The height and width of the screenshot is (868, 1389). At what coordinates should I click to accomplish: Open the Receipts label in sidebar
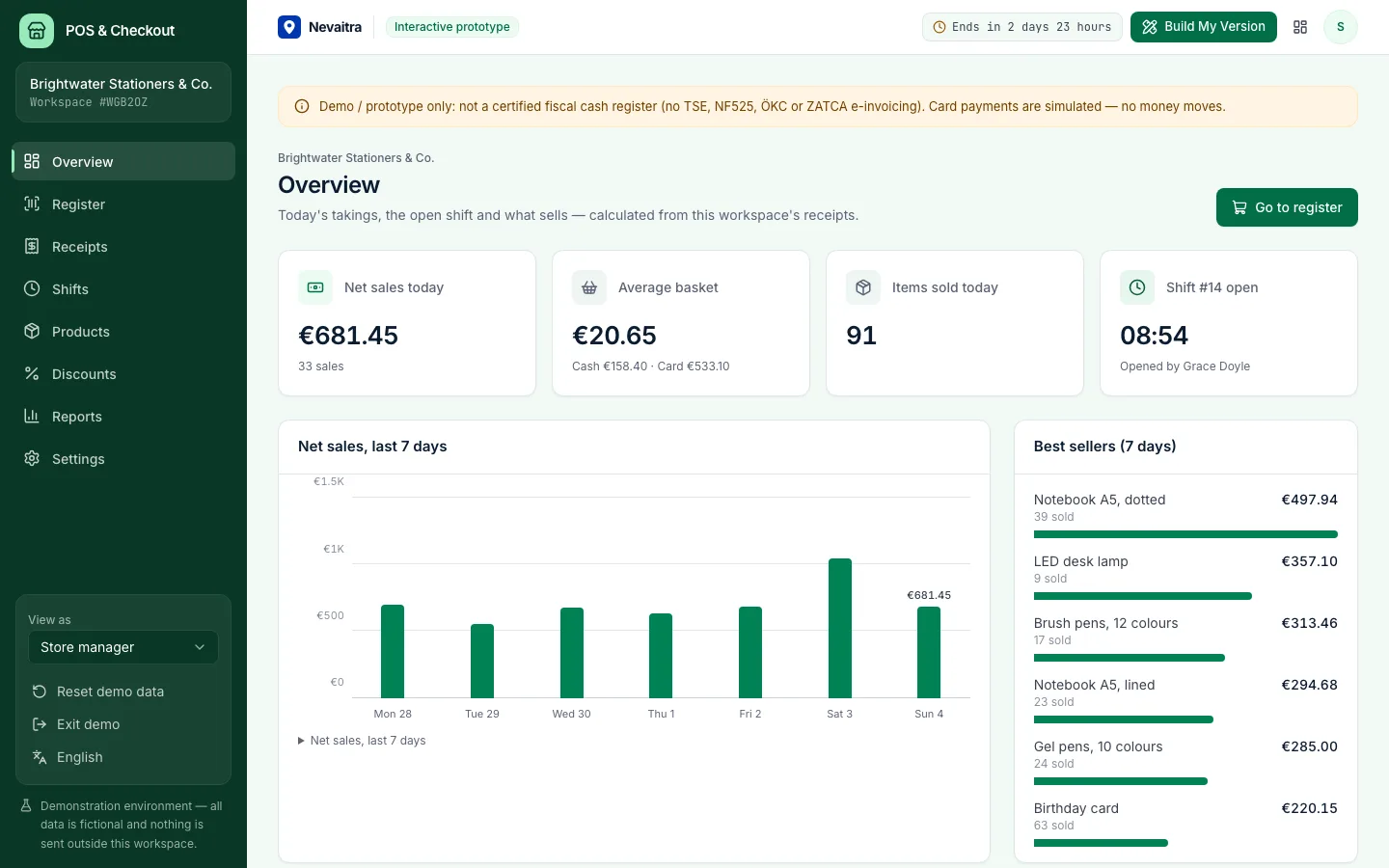click(79, 247)
